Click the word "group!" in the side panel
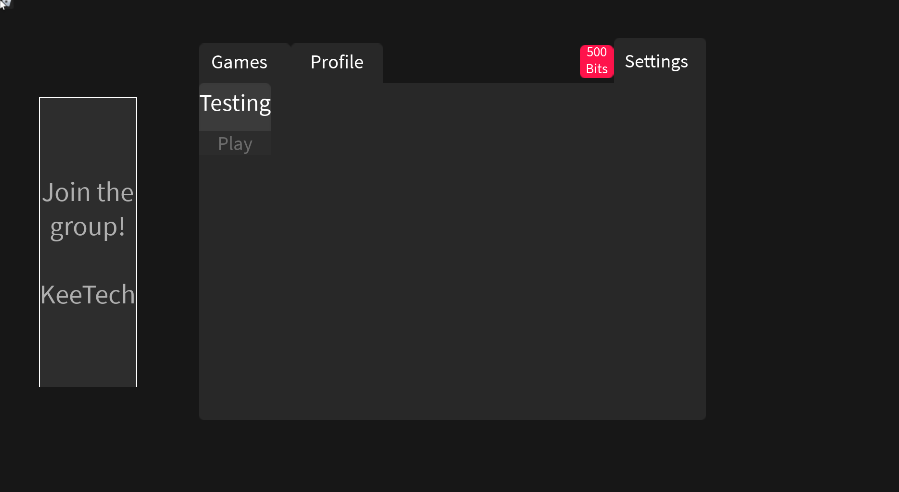This screenshot has height=492, width=899. 88,227
